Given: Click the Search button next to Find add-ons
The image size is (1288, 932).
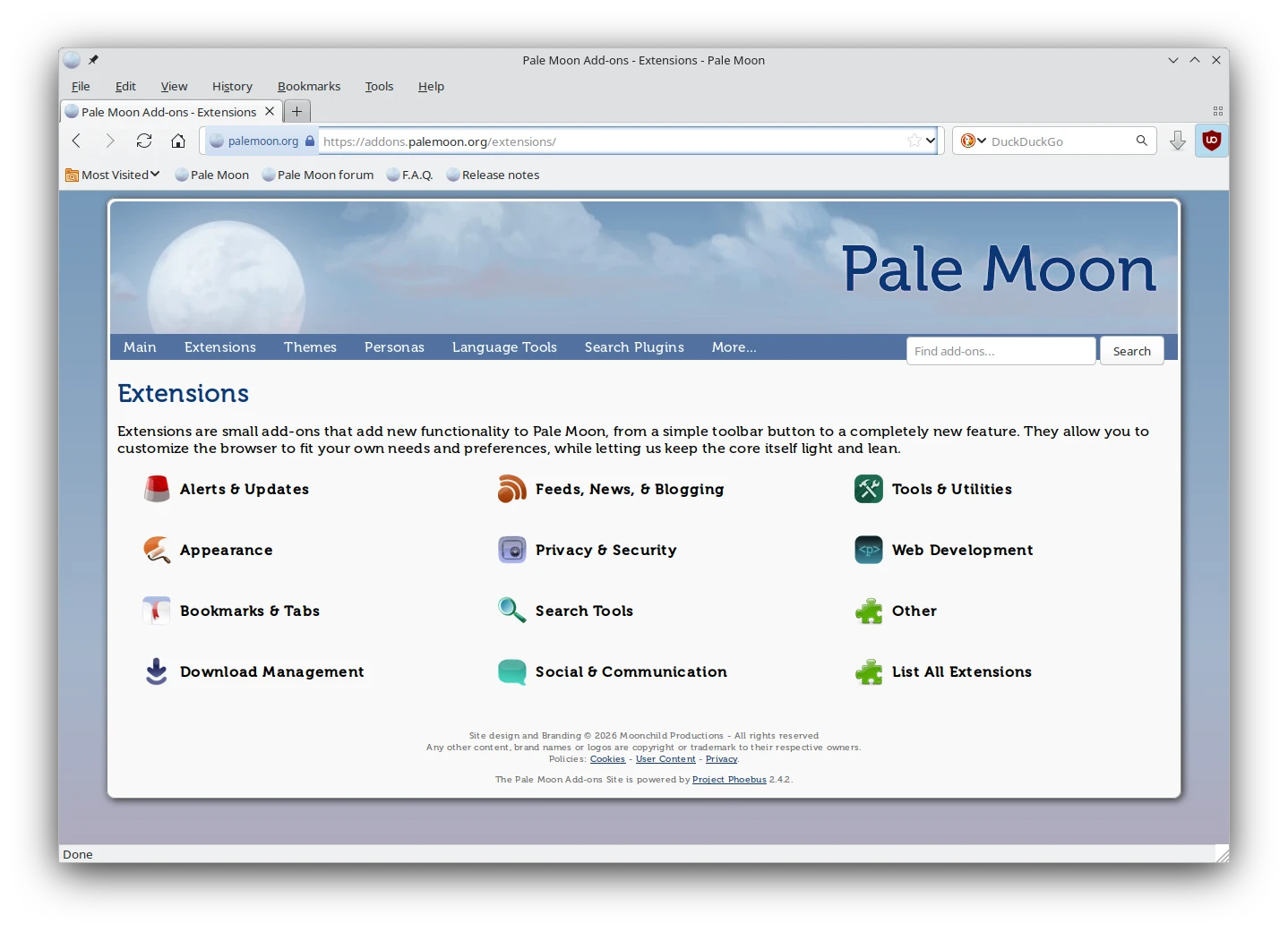Looking at the screenshot, I should click(x=1132, y=351).
